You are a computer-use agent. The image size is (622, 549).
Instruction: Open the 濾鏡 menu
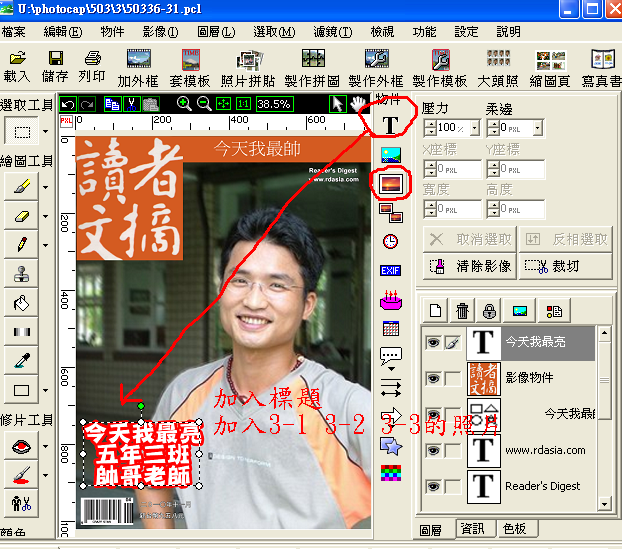(326, 32)
